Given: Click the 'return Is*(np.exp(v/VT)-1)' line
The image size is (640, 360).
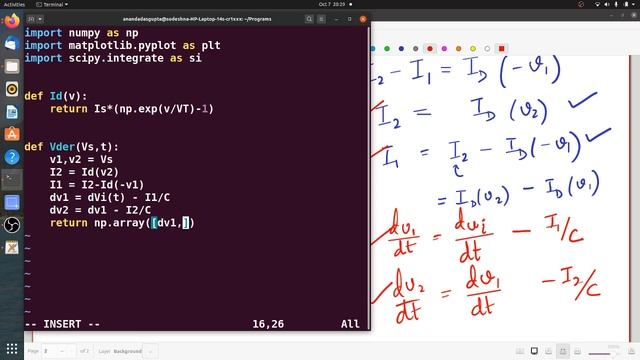Looking at the screenshot, I should pyautogui.click(x=132, y=109).
